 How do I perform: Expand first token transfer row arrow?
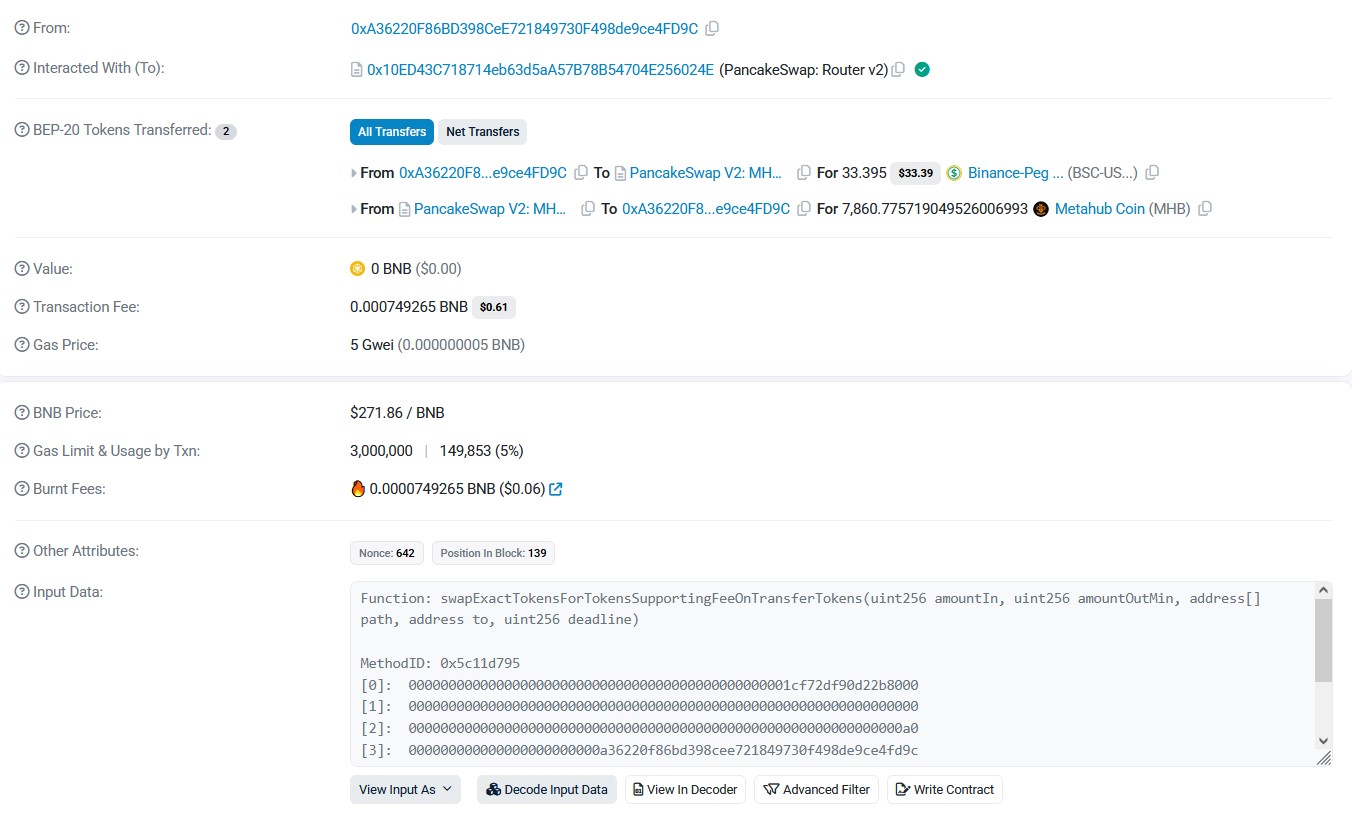[354, 173]
